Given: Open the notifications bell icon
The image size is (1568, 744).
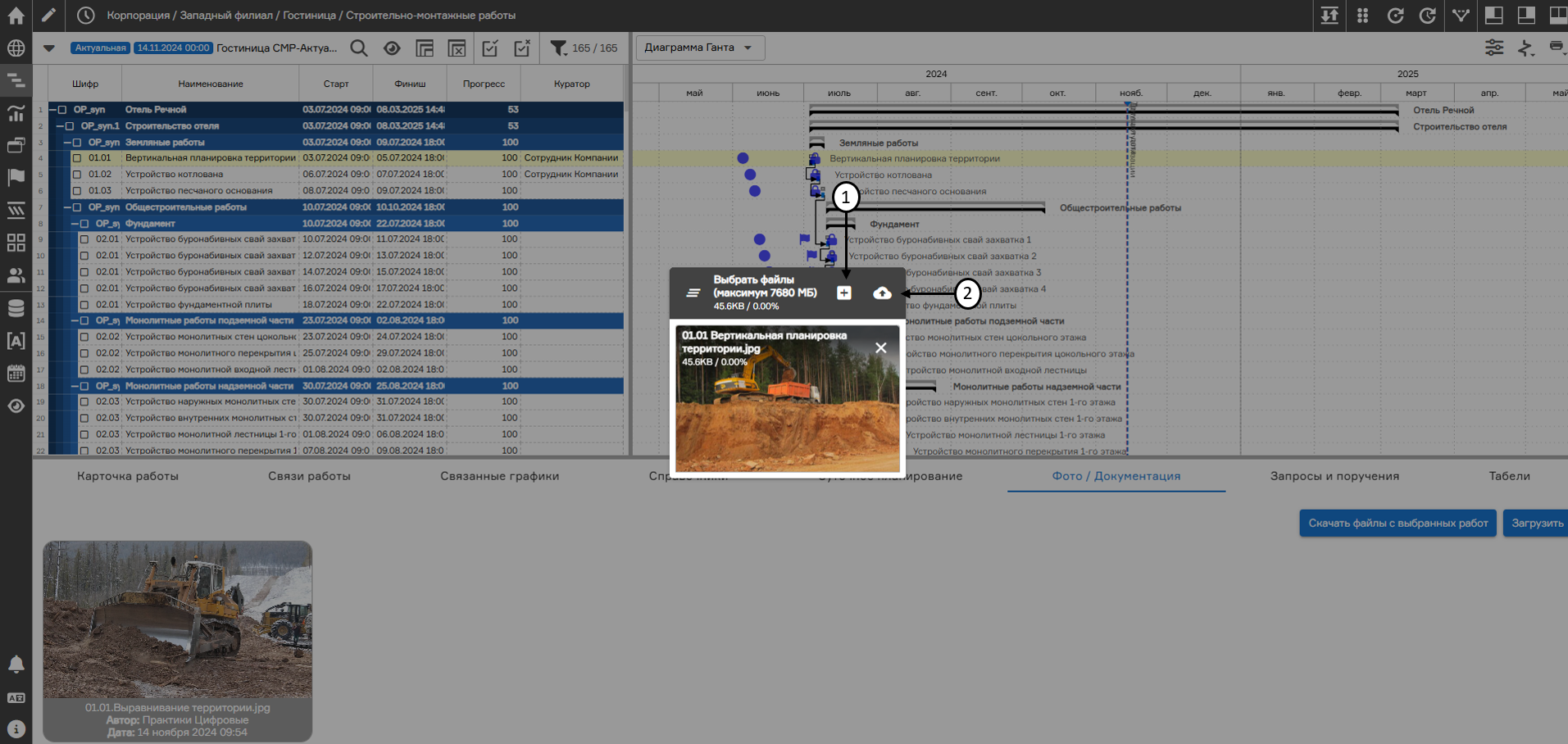Looking at the screenshot, I should (16, 665).
